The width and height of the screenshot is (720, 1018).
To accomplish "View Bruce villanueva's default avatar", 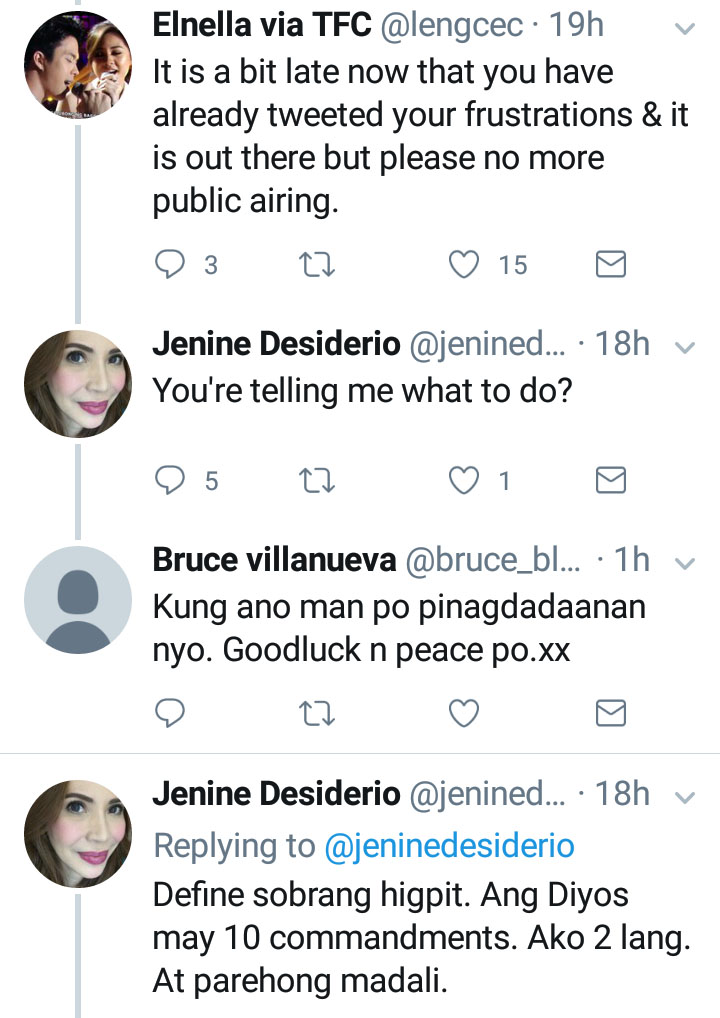I will pos(78,601).
